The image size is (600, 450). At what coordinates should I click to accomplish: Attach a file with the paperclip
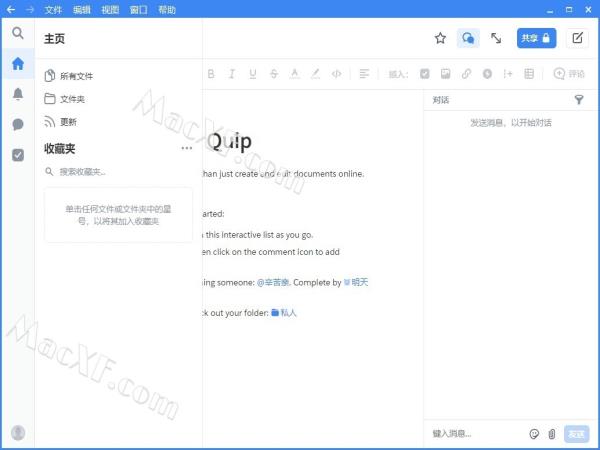point(551,434)
